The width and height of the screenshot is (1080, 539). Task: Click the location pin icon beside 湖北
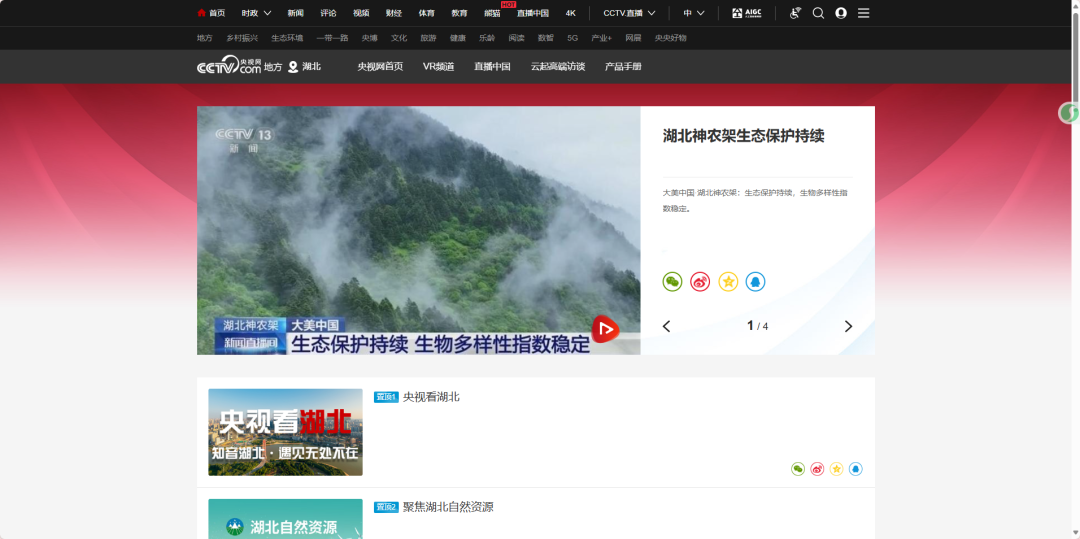tap(293, 67)
